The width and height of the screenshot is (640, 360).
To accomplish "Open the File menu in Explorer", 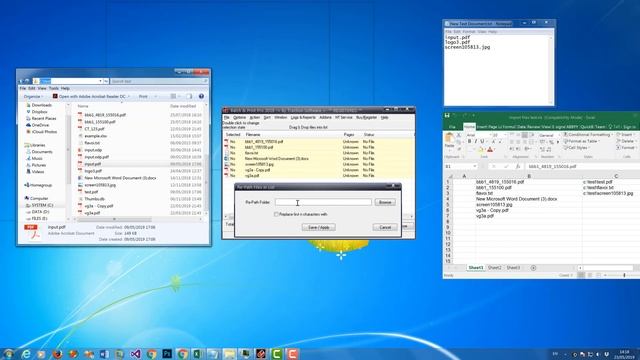I will pyautogui.click(x=22, y=88).
